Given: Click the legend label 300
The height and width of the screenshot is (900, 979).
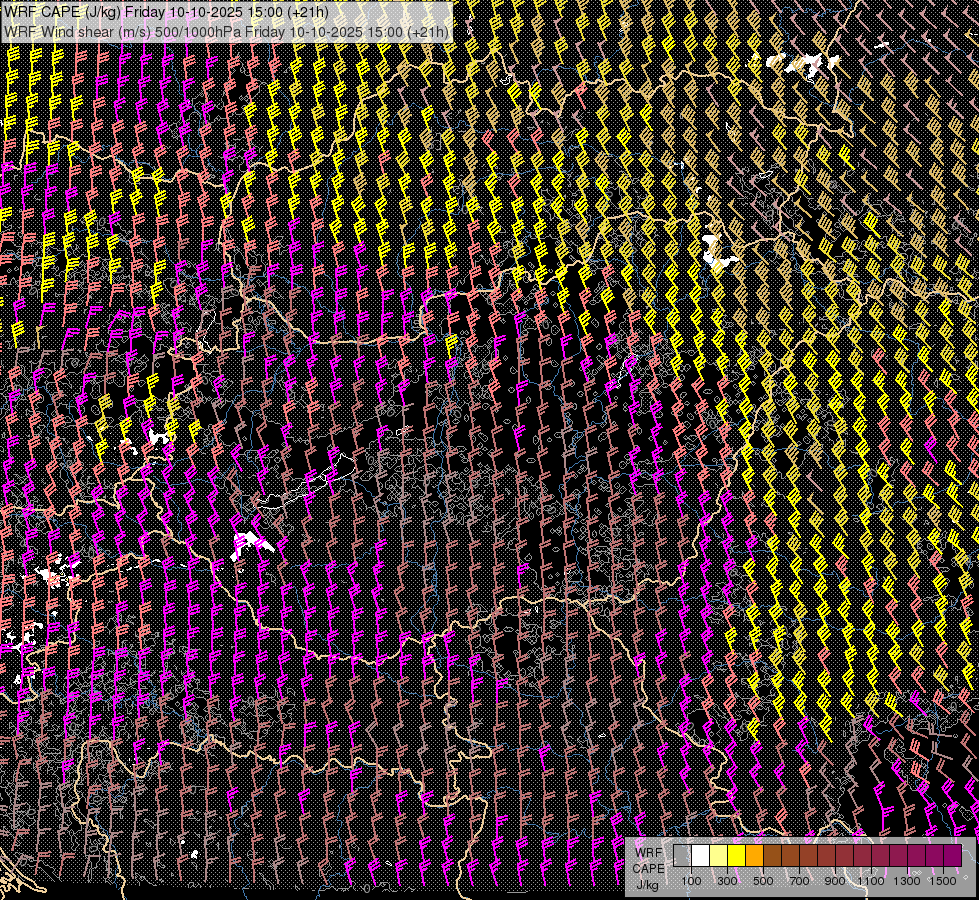Looking at the screenshot, I should click(727, 881).
